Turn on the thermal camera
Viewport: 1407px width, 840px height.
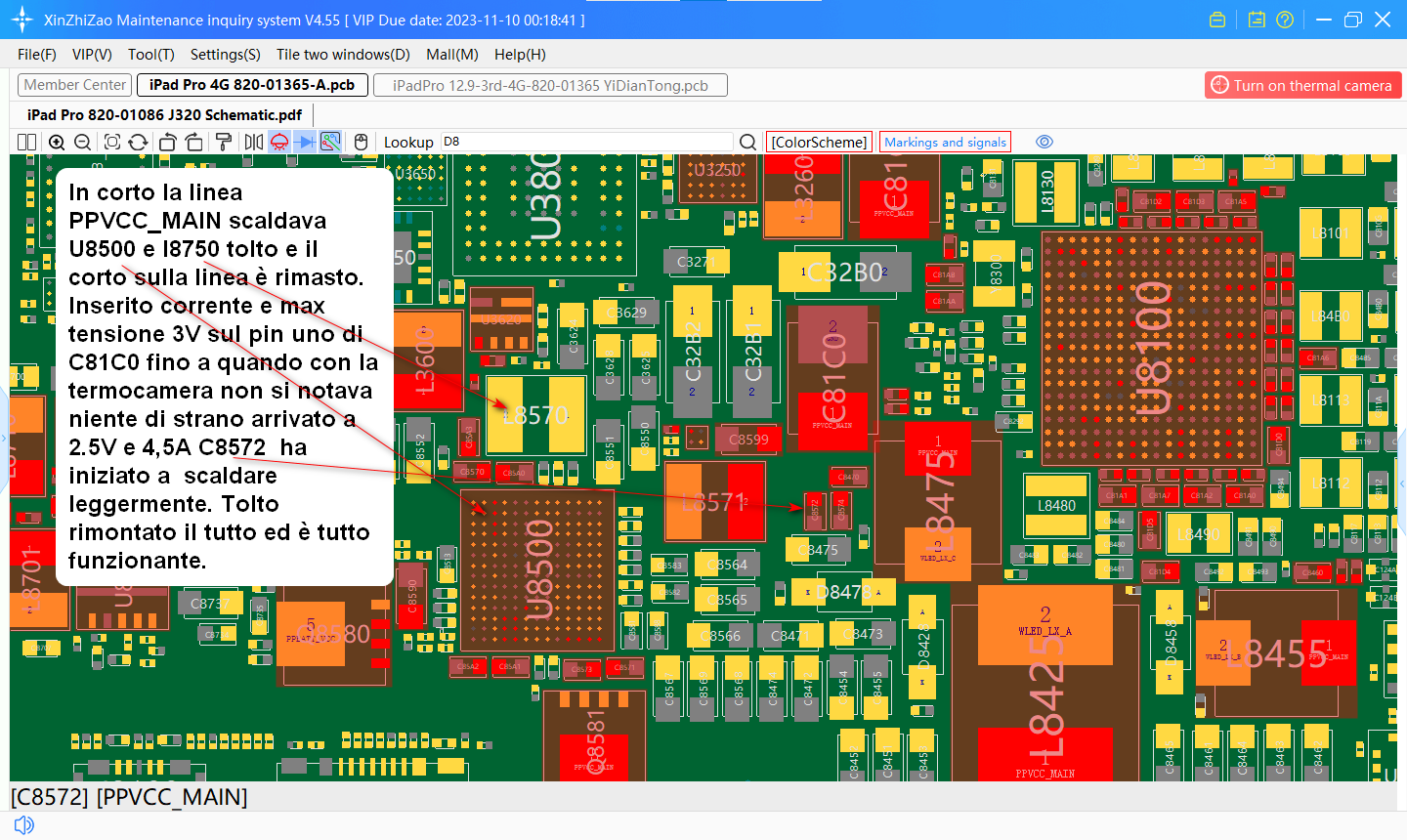tap(1303, 85)
